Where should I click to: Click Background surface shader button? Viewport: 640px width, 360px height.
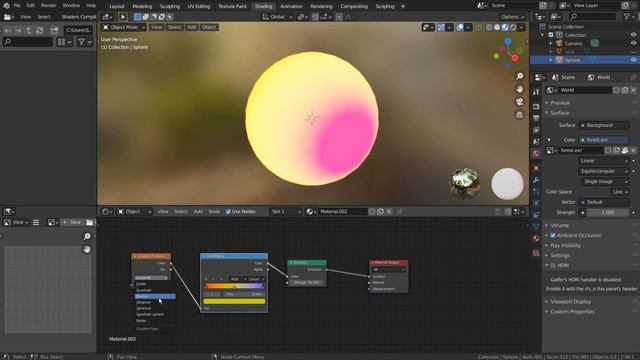point(603,125)
